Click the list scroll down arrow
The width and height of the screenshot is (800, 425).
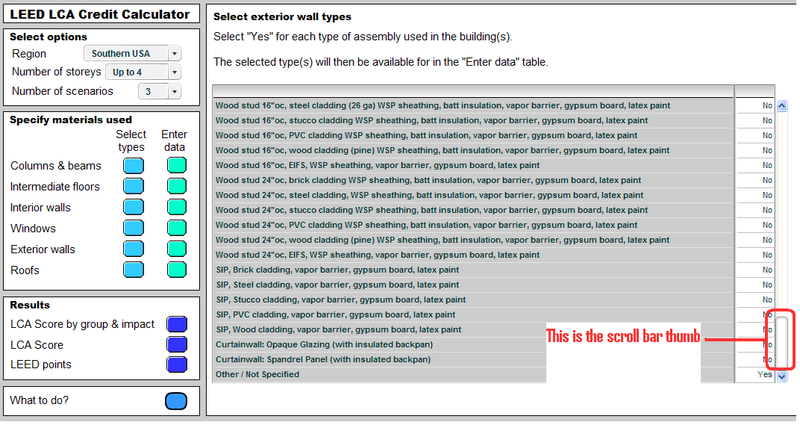pyautogui.click(x=782, y=377)
